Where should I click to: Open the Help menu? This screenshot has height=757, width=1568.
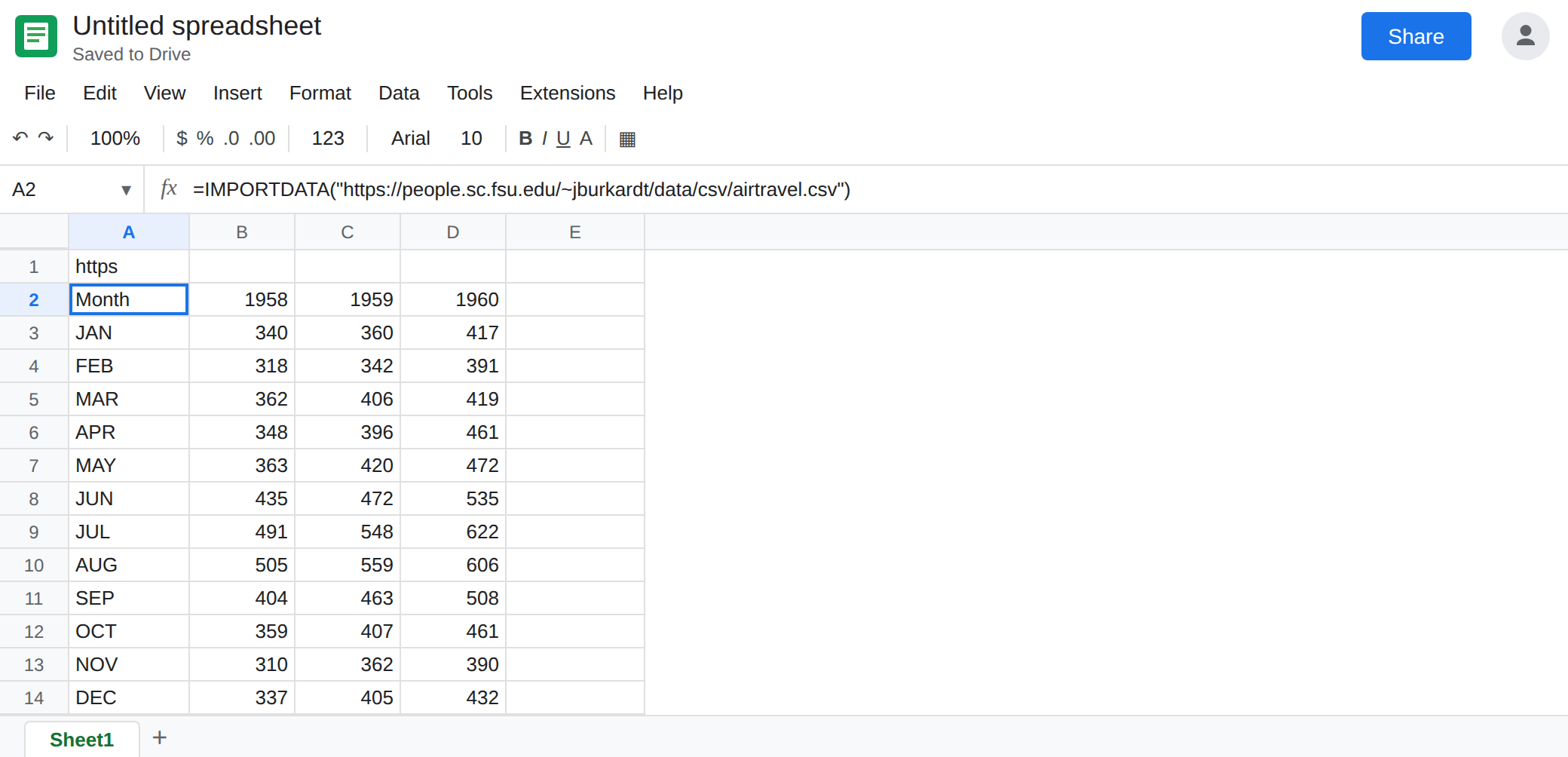tap(663, 93)
